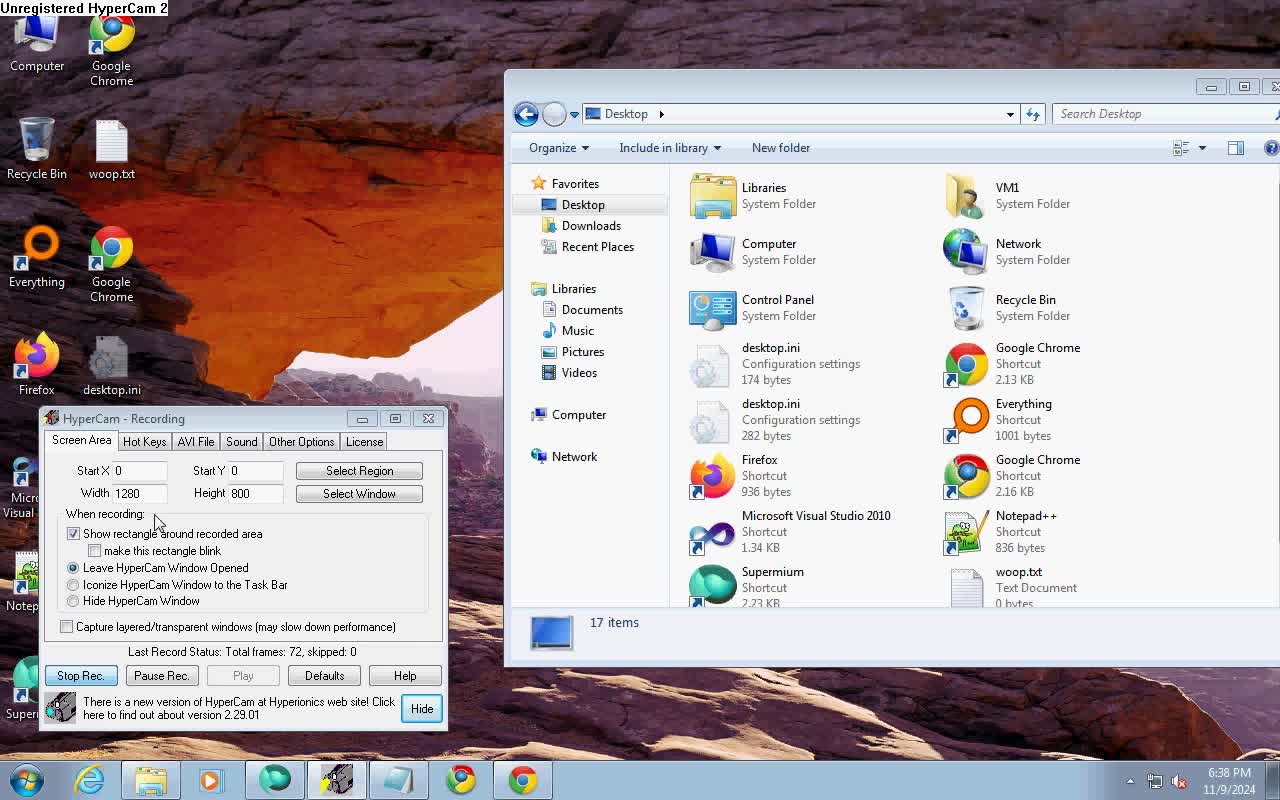Switch to the License tab

click(364, 442)
